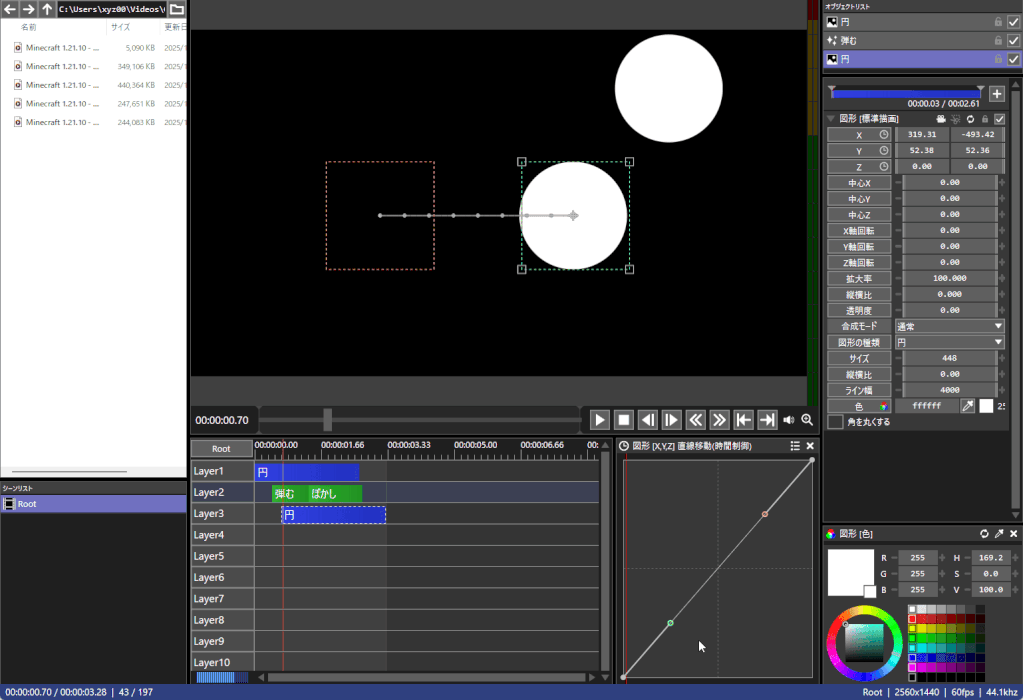Click the Root button above the layers
1023x700 pixels.
coord(221,449)
